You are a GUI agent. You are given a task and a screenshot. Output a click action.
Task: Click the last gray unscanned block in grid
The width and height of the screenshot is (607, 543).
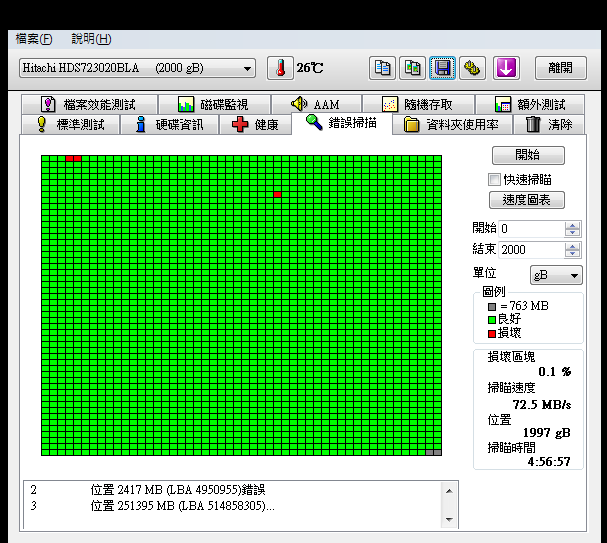(x=437, y=452)
